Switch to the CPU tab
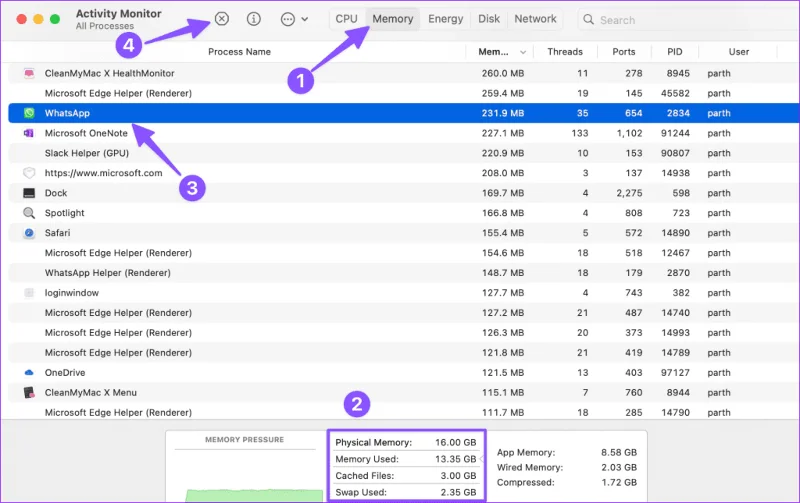The image size is (800, 503). coord(346,19)
